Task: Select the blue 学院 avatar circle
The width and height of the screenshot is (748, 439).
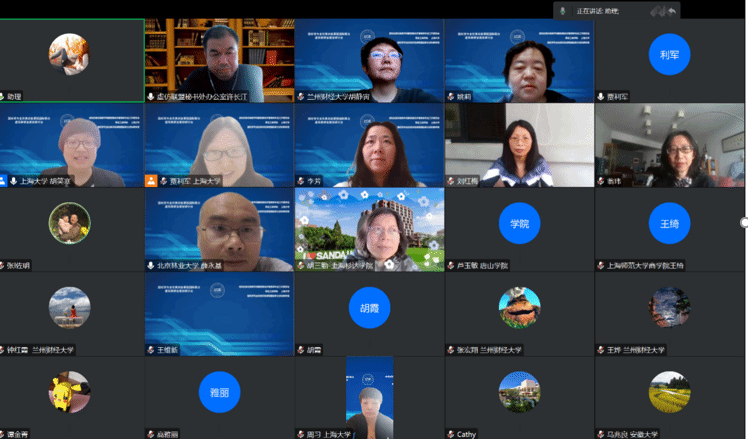Action: click(x=519, y=223)
